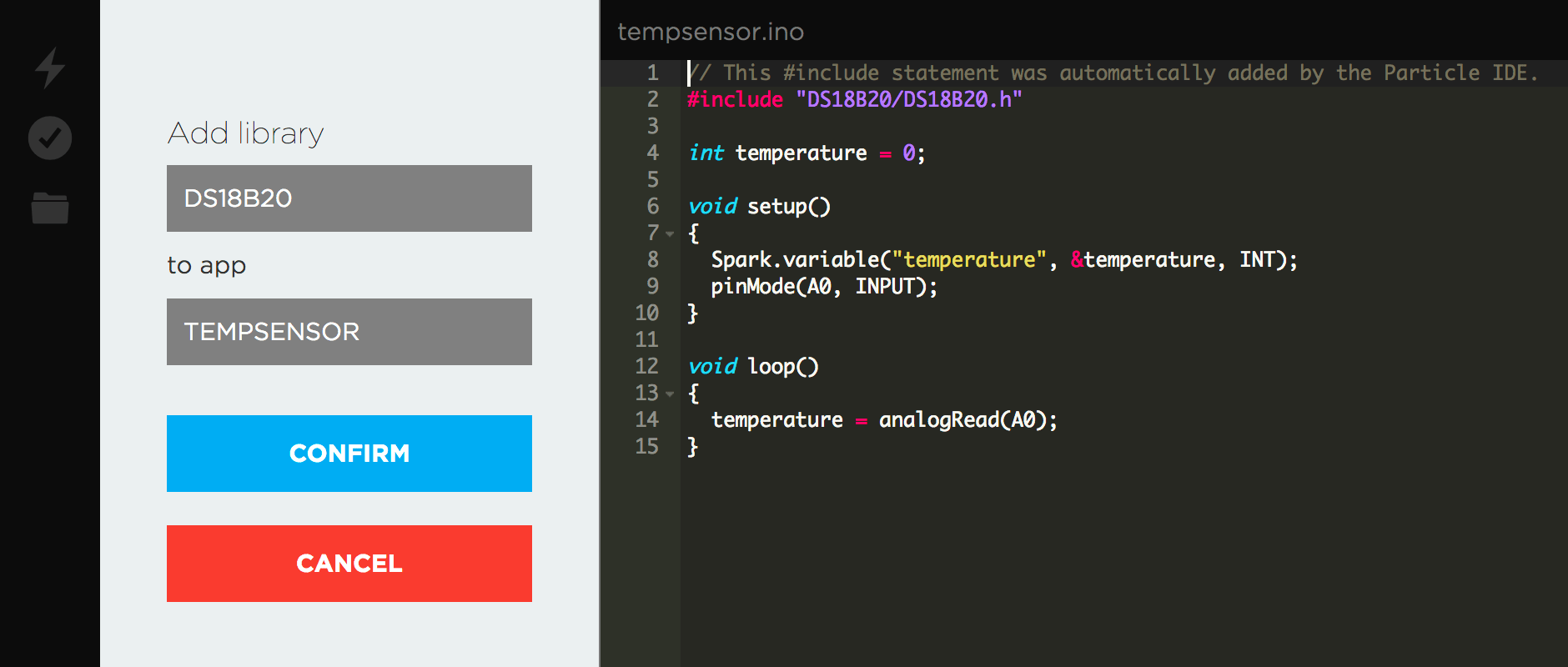Collapse the setup function fold arrow on line 7
The height and width of the screenshot is (667, 1568).
coord(670,233)
